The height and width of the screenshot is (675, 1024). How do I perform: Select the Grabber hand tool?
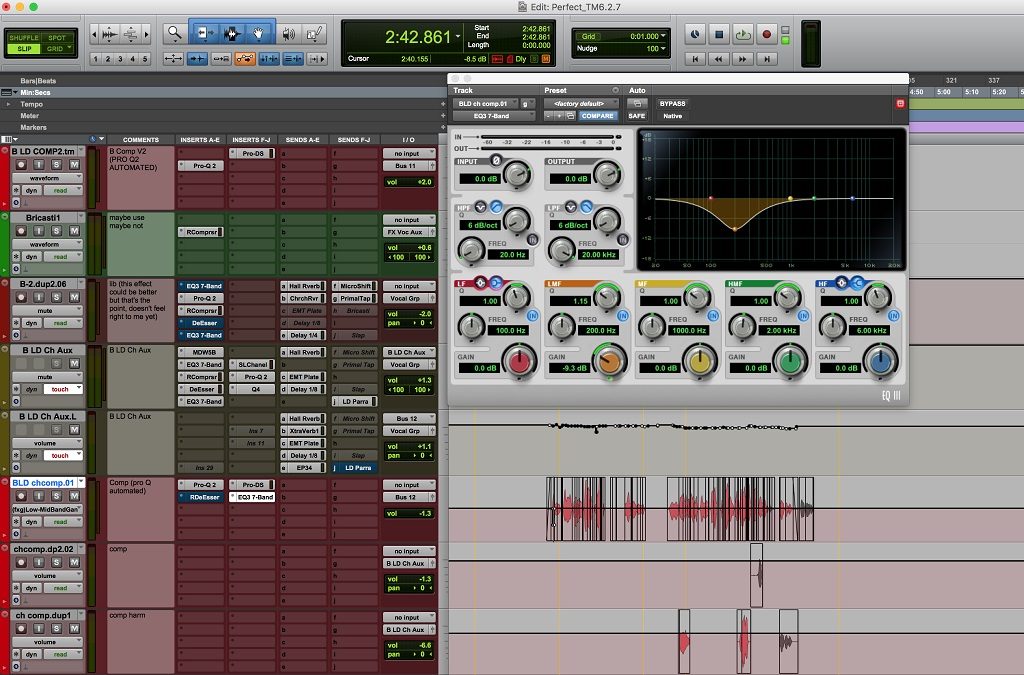259,33
